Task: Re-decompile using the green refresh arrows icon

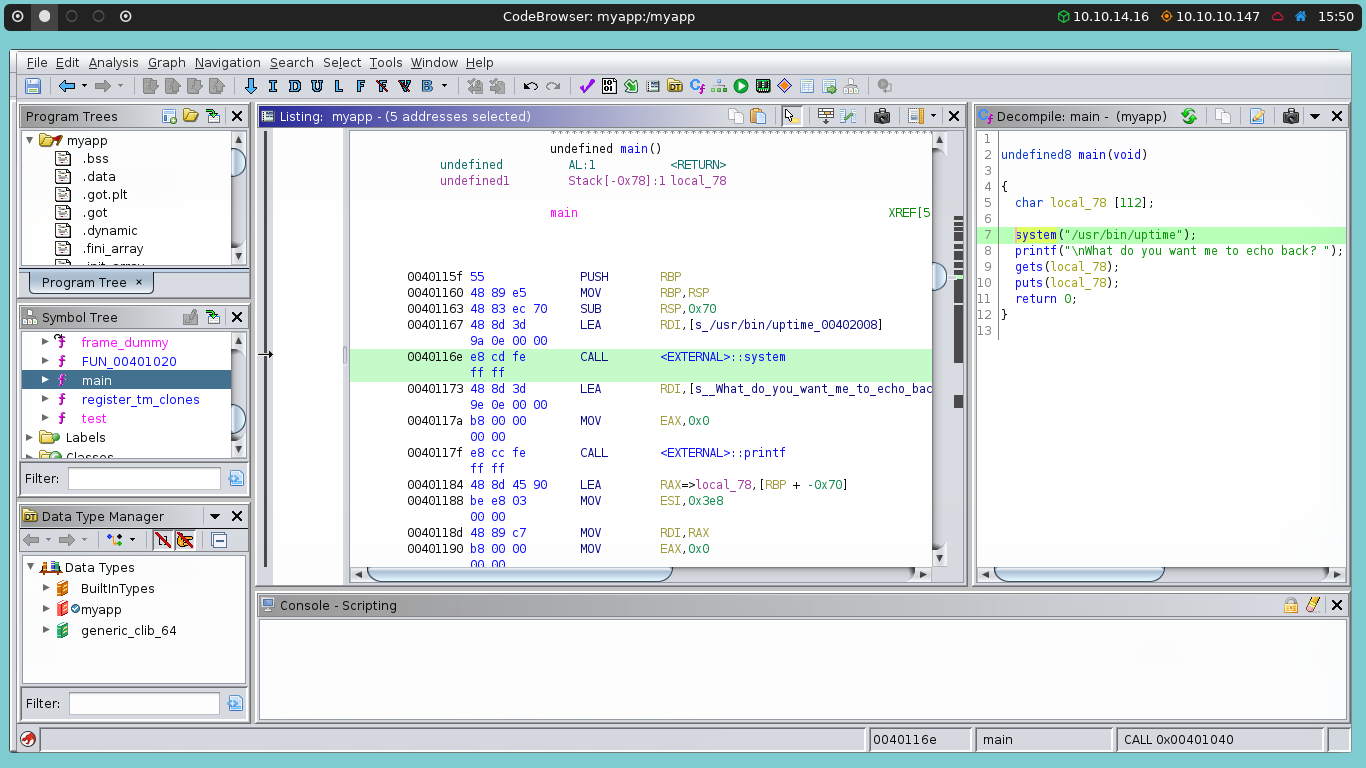Action: click(1189, 116)
